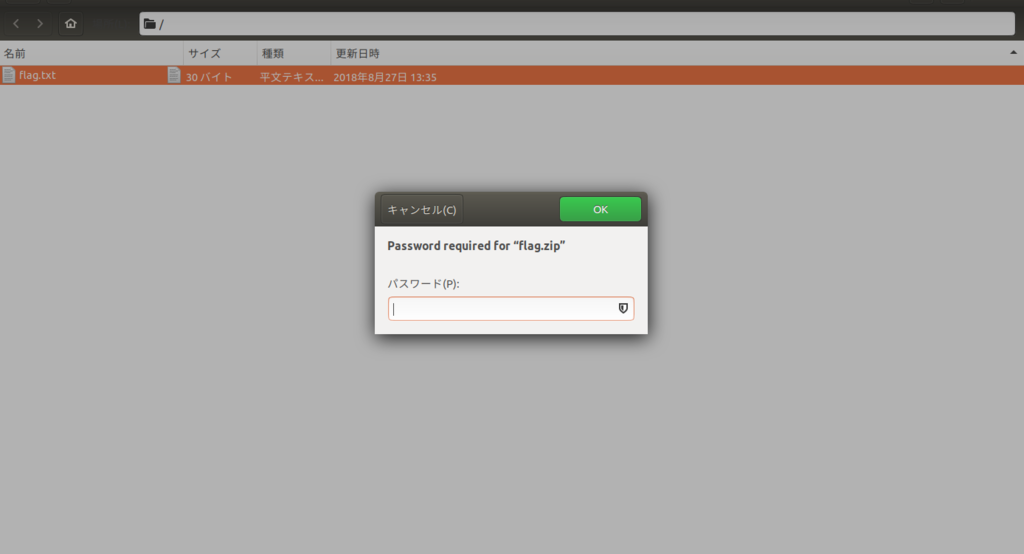This screenshot has width=1024, height=554.
Task: Click the location path bar showing /
Action: [577, 24]
